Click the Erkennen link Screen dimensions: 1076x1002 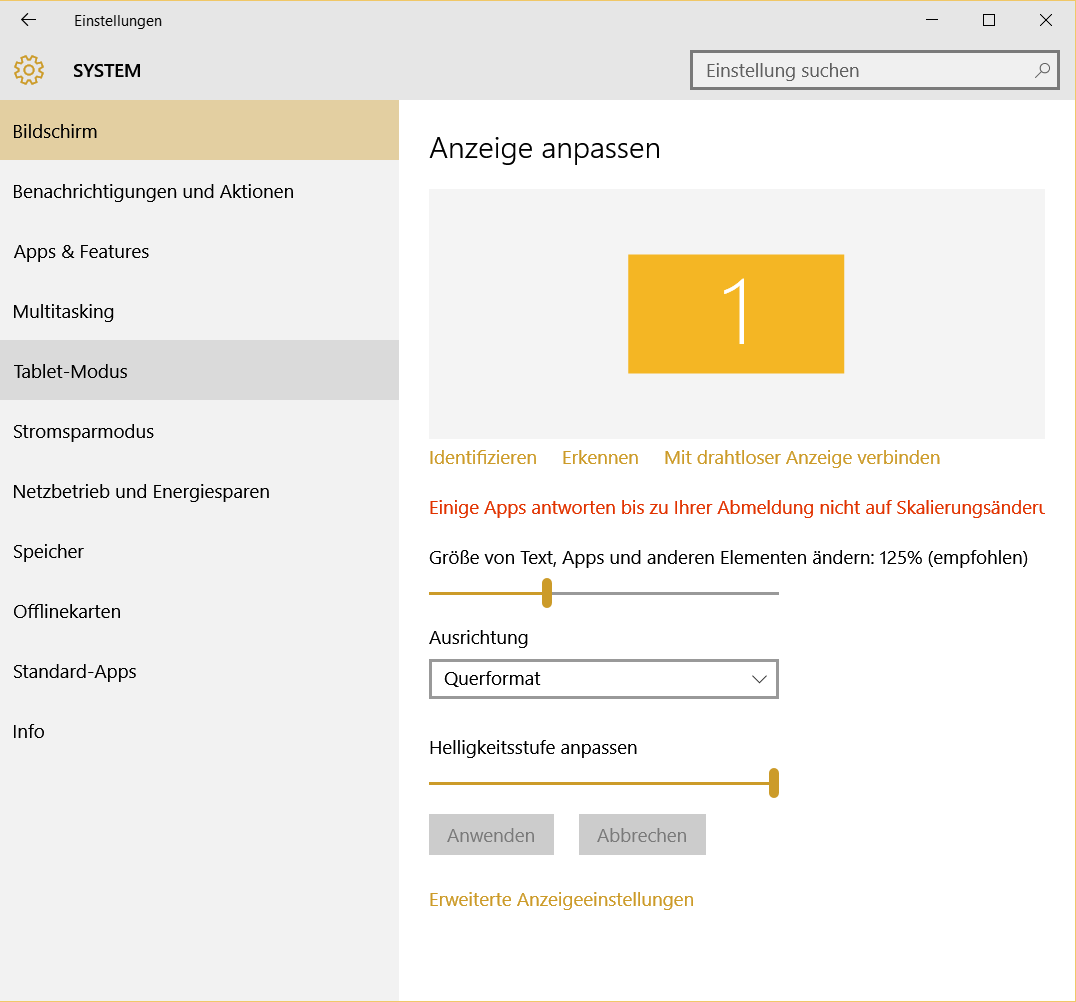pos(600,458)
